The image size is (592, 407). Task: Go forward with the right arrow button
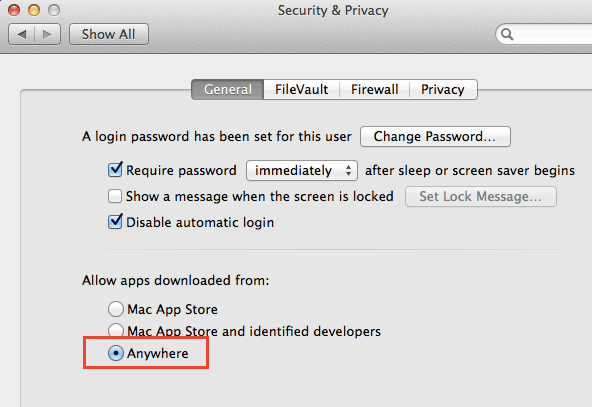click(x=48, y=34)
